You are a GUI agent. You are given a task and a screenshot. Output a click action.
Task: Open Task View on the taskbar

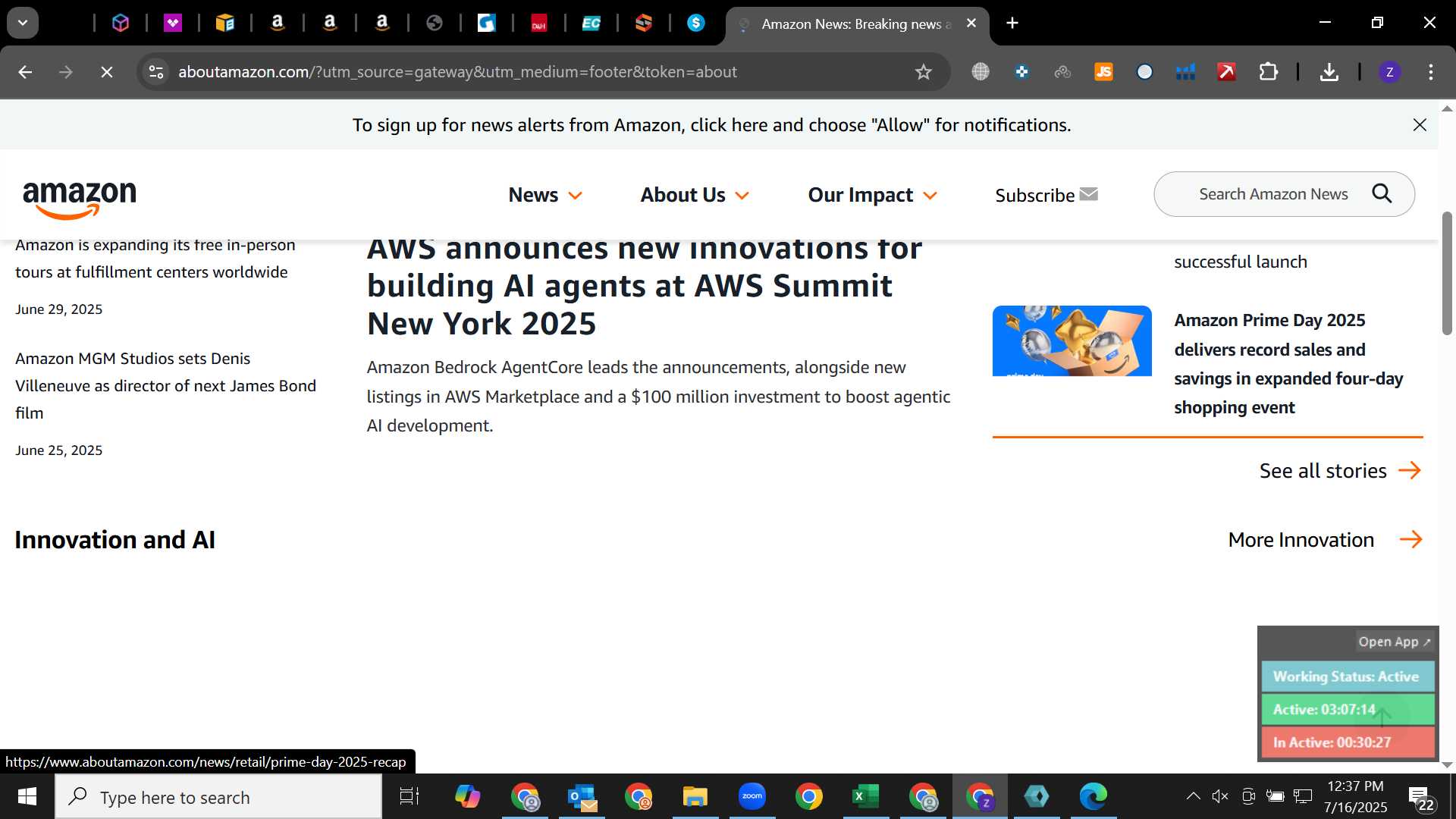click(x=409, y=797)
